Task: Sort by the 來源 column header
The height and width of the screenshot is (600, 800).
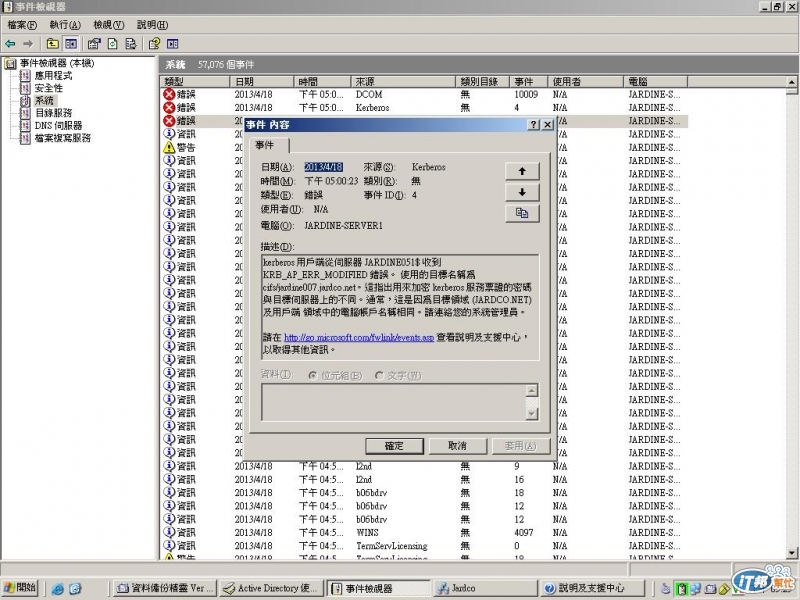Action: pyautogui.click(x=403, y=81)
